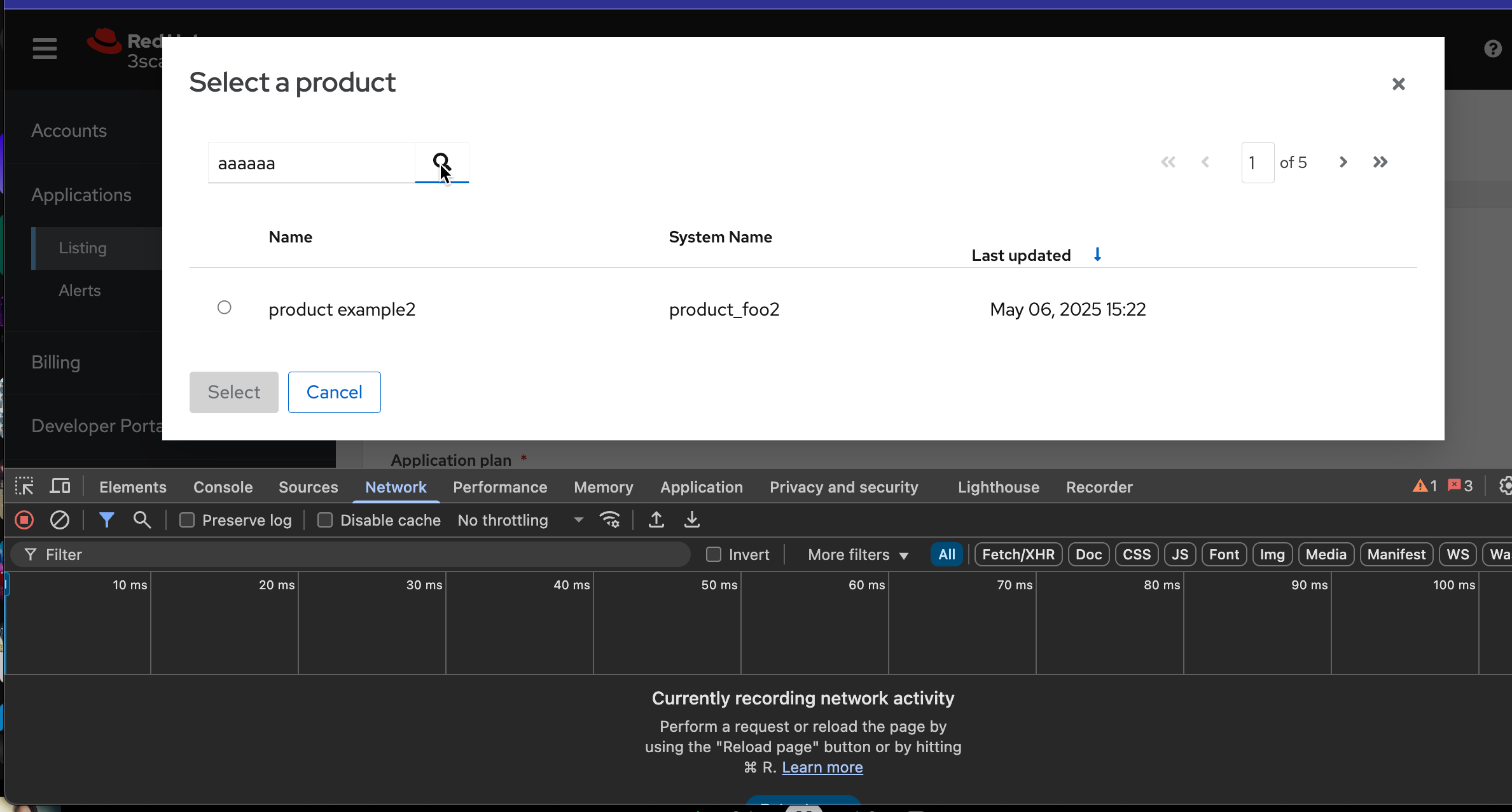Clear the network log

click(x=60, y=521)
